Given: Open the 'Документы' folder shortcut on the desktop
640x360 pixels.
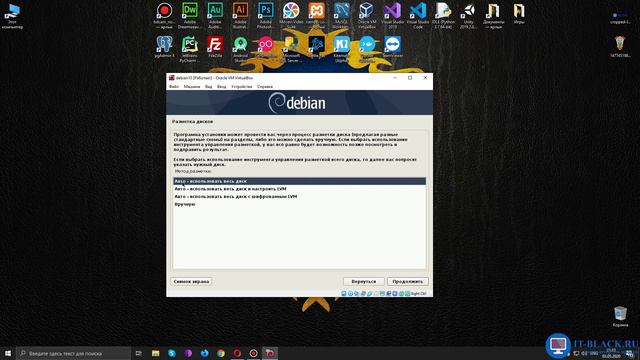Looking at the screenshot, I should coord(493,16).
